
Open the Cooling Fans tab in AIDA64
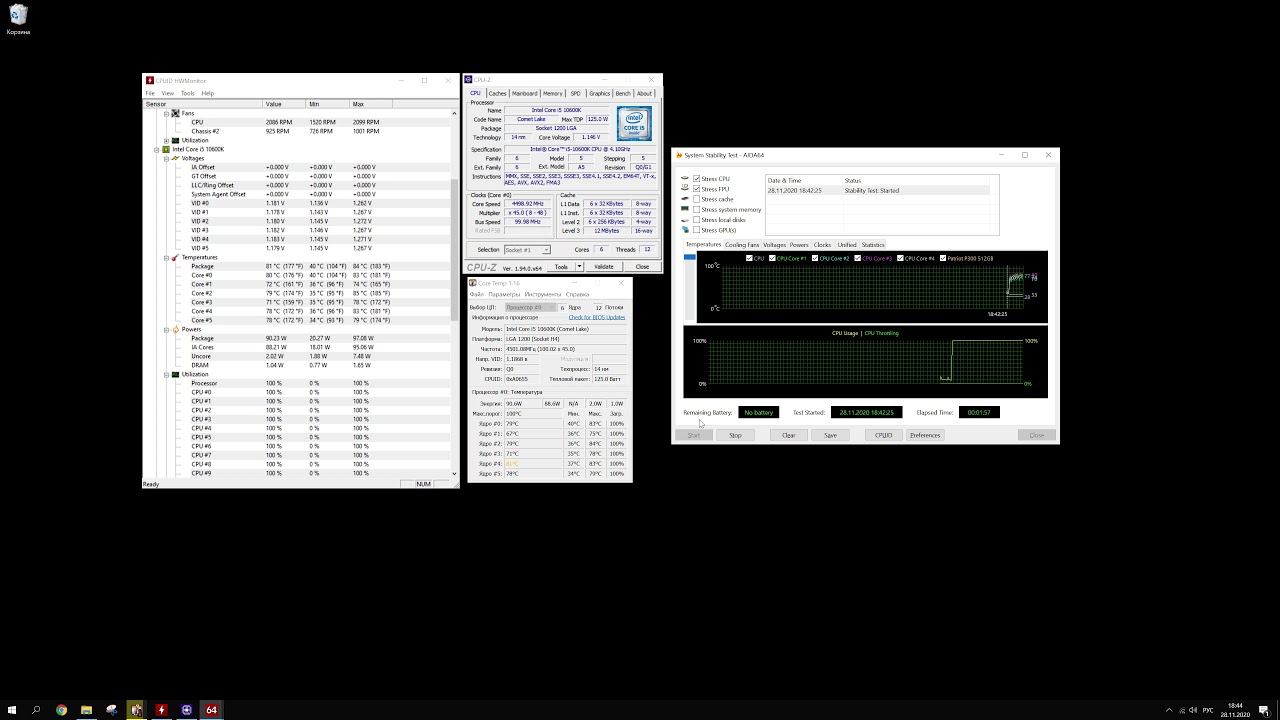pyautogui.click(x=742, y=245)
